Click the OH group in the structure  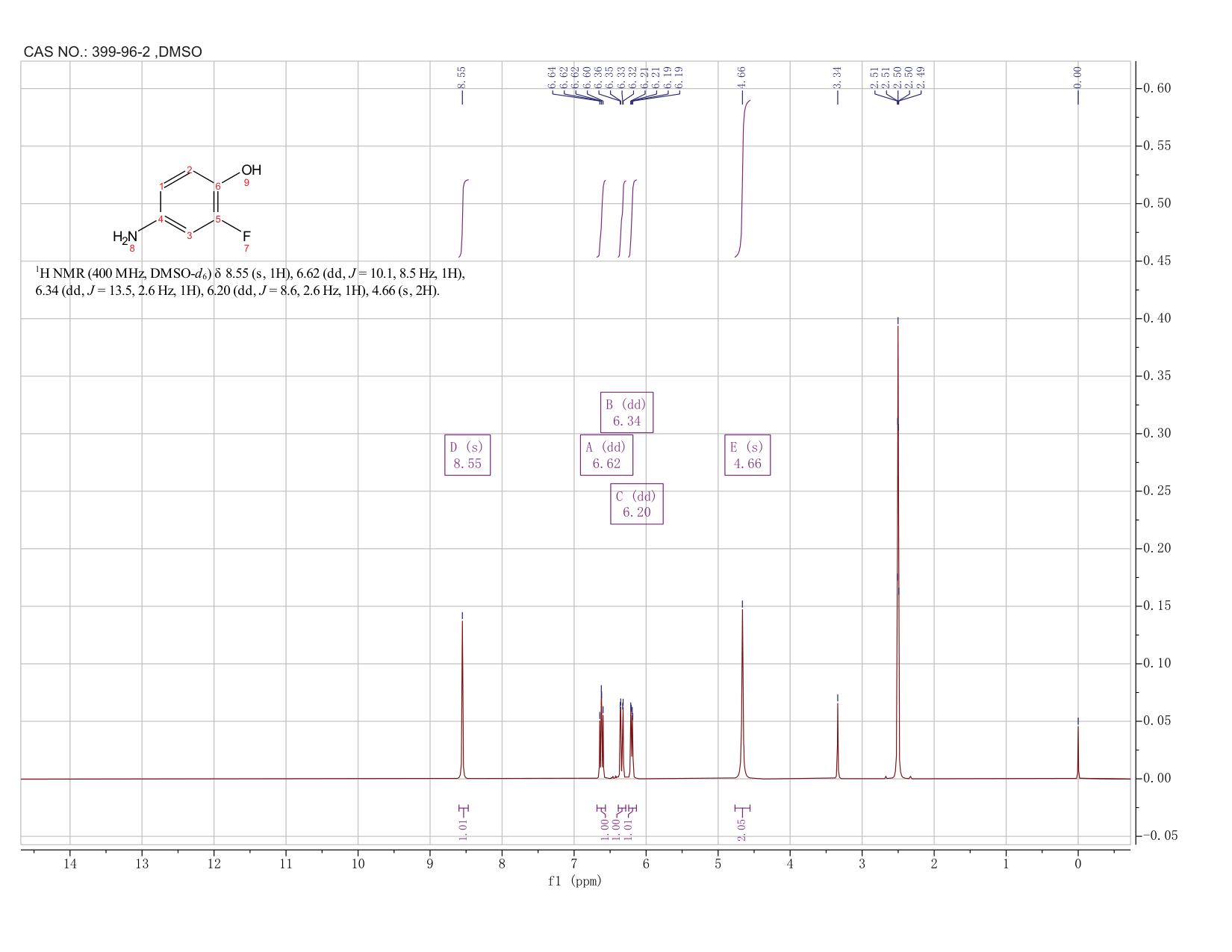[x=252, y=170]
